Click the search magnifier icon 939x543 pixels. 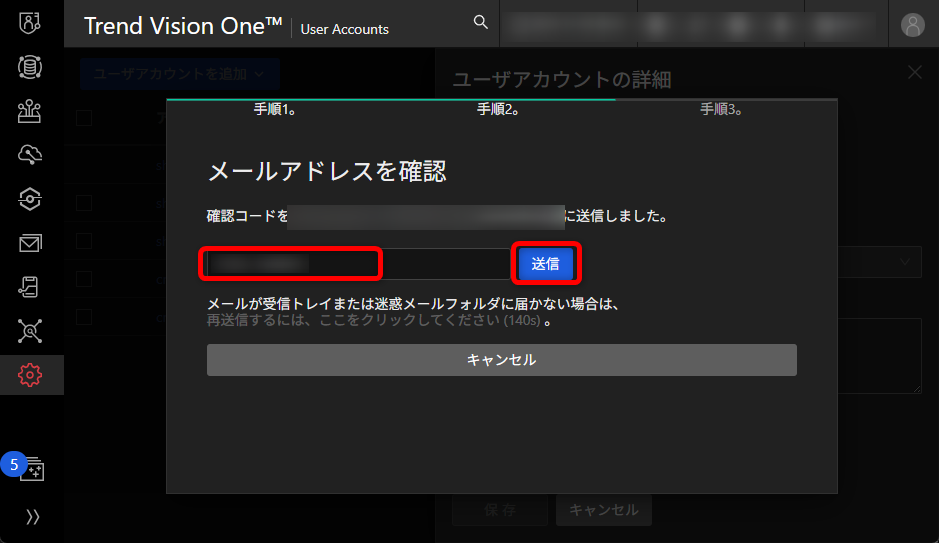click(x=480, y=23)
